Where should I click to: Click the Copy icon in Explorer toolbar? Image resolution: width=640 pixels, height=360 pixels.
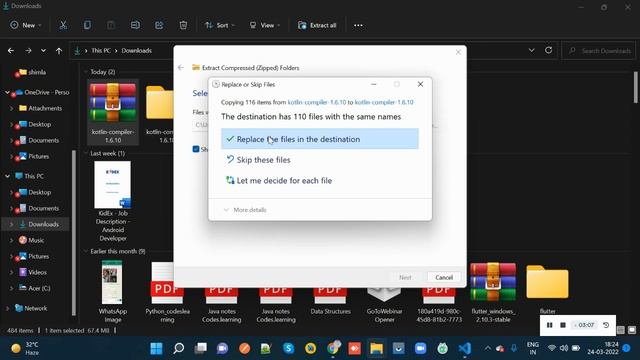coord(87,25)
